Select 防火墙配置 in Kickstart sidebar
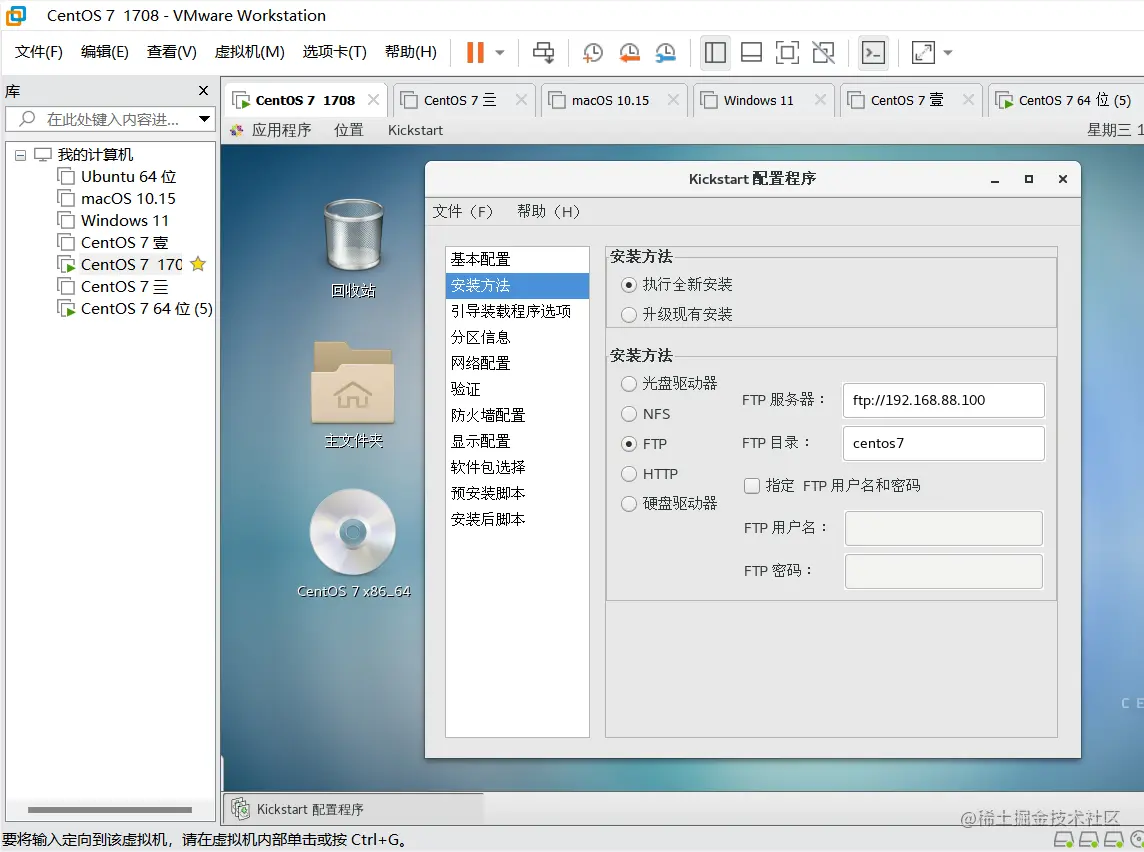This screenshot has width=1144, height=852. pyautogui.click(x=517, y=415)
